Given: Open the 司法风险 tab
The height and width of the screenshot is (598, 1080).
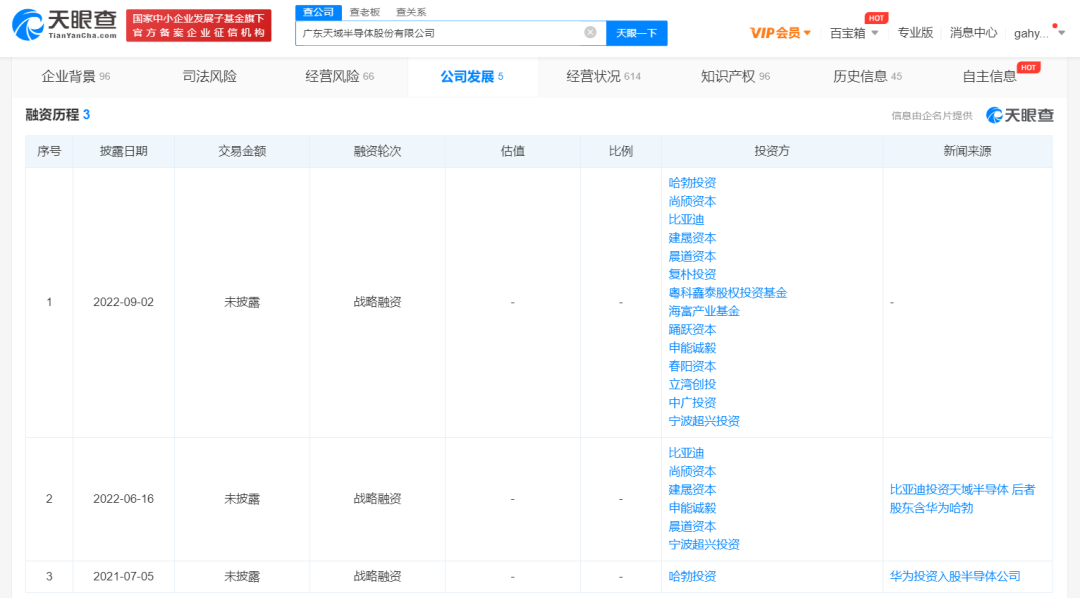Looking at the screenshot, I should (209, 77).
